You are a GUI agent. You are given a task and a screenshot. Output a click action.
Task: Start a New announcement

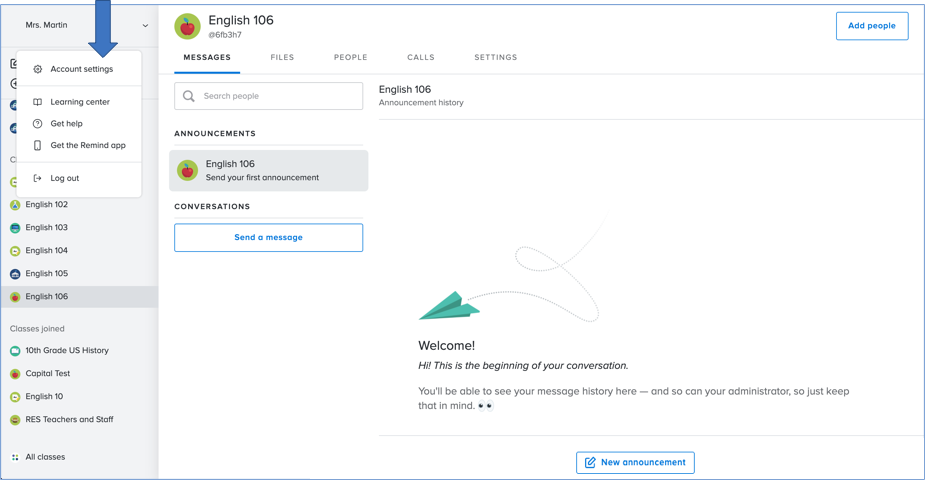[635, 462]
